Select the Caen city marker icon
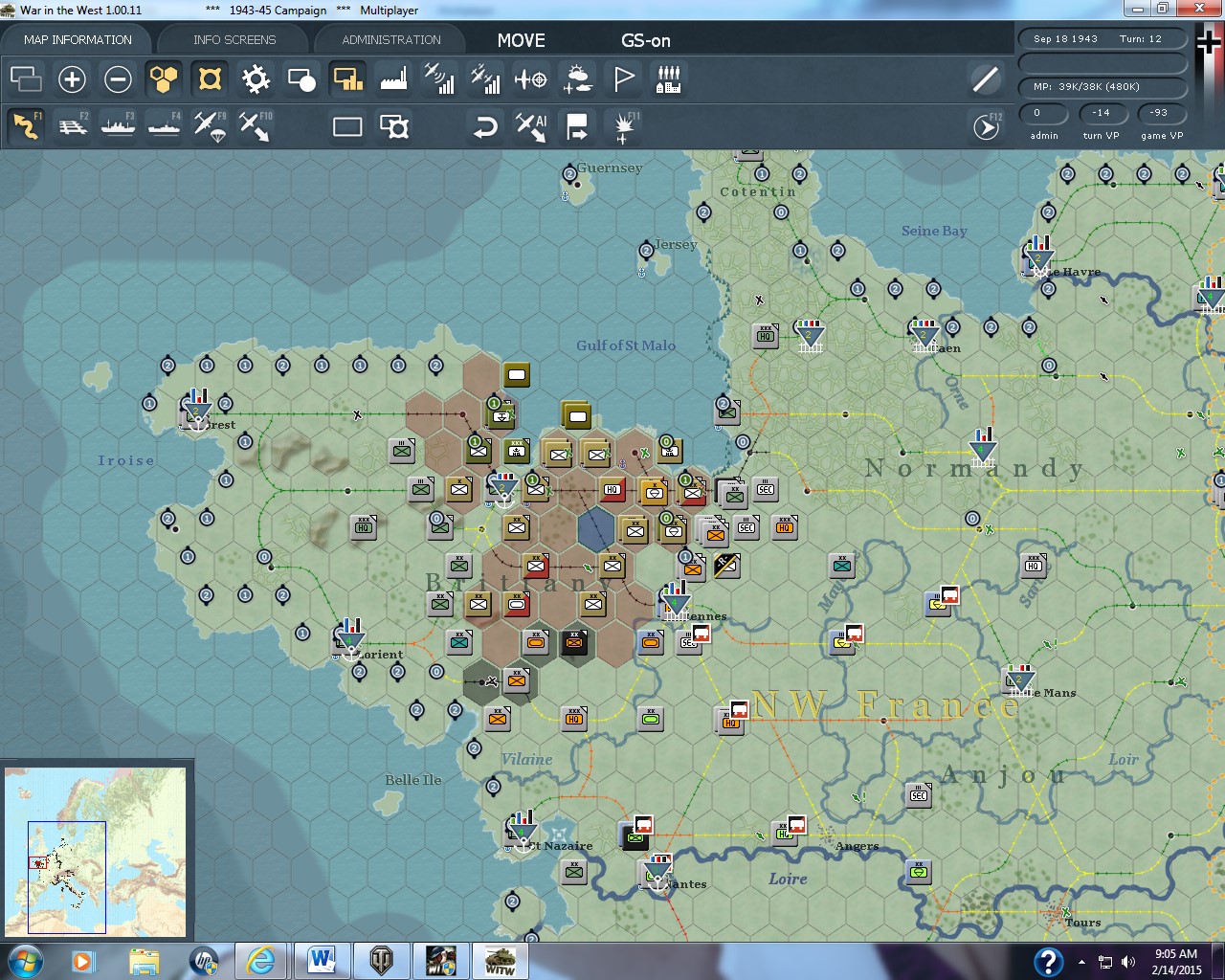This screenshot has height=980, width=1225. tap(924, 336)
